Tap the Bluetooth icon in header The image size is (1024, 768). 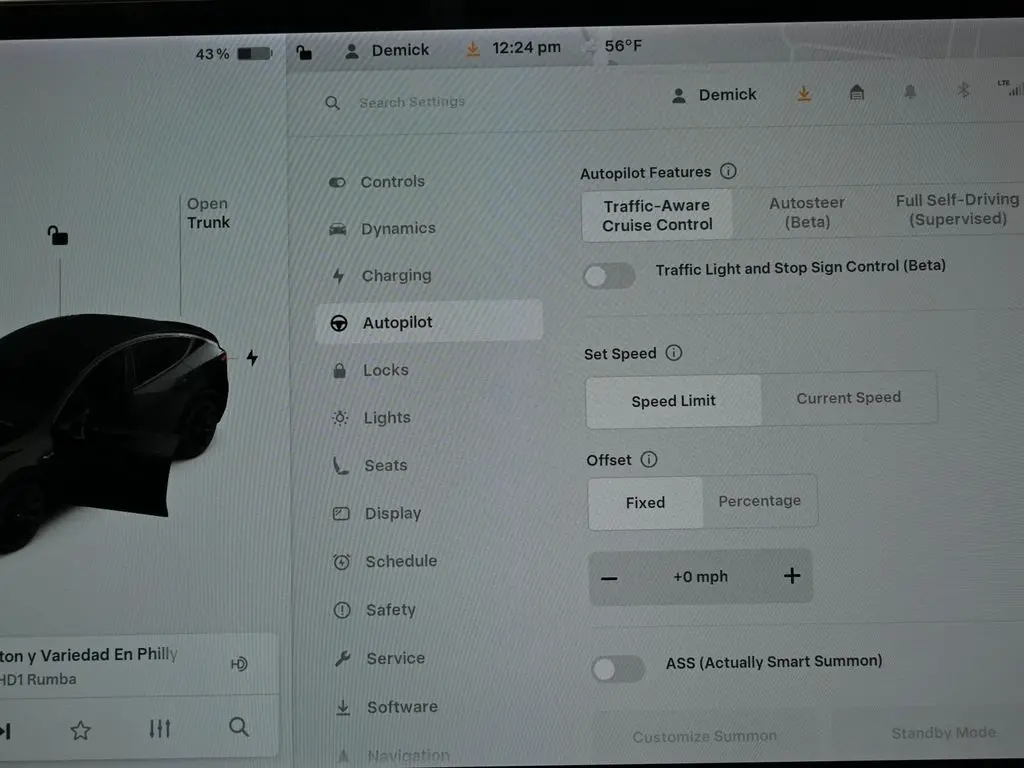pos(964,90)
